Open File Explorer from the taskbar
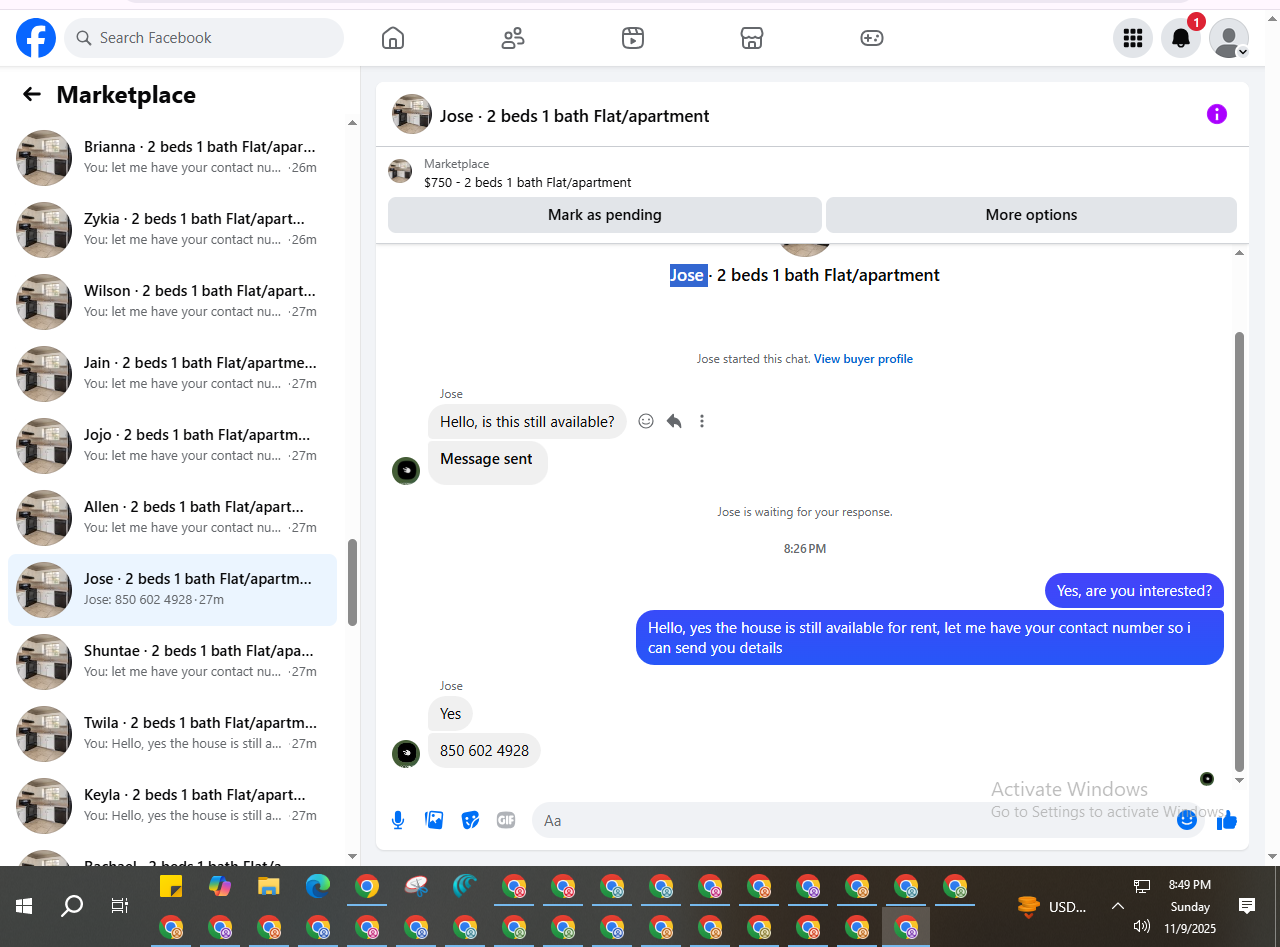 (x=269, y=886)
